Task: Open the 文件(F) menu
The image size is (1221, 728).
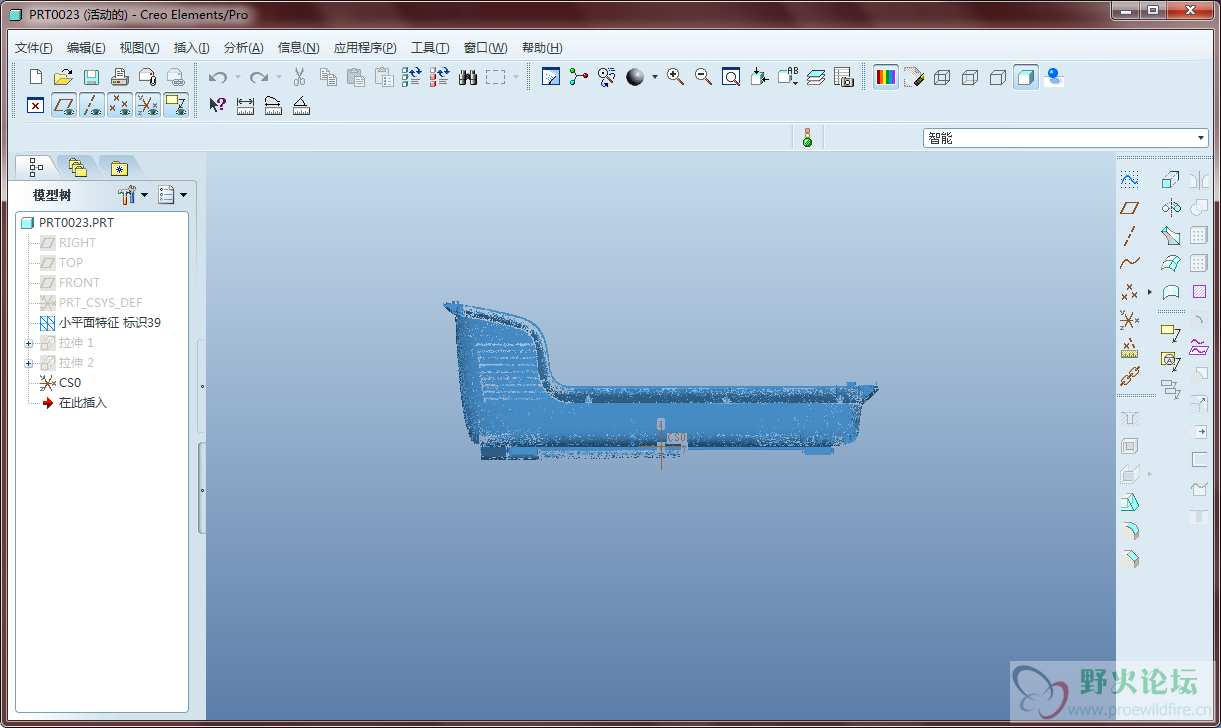Action: (34, 48)
